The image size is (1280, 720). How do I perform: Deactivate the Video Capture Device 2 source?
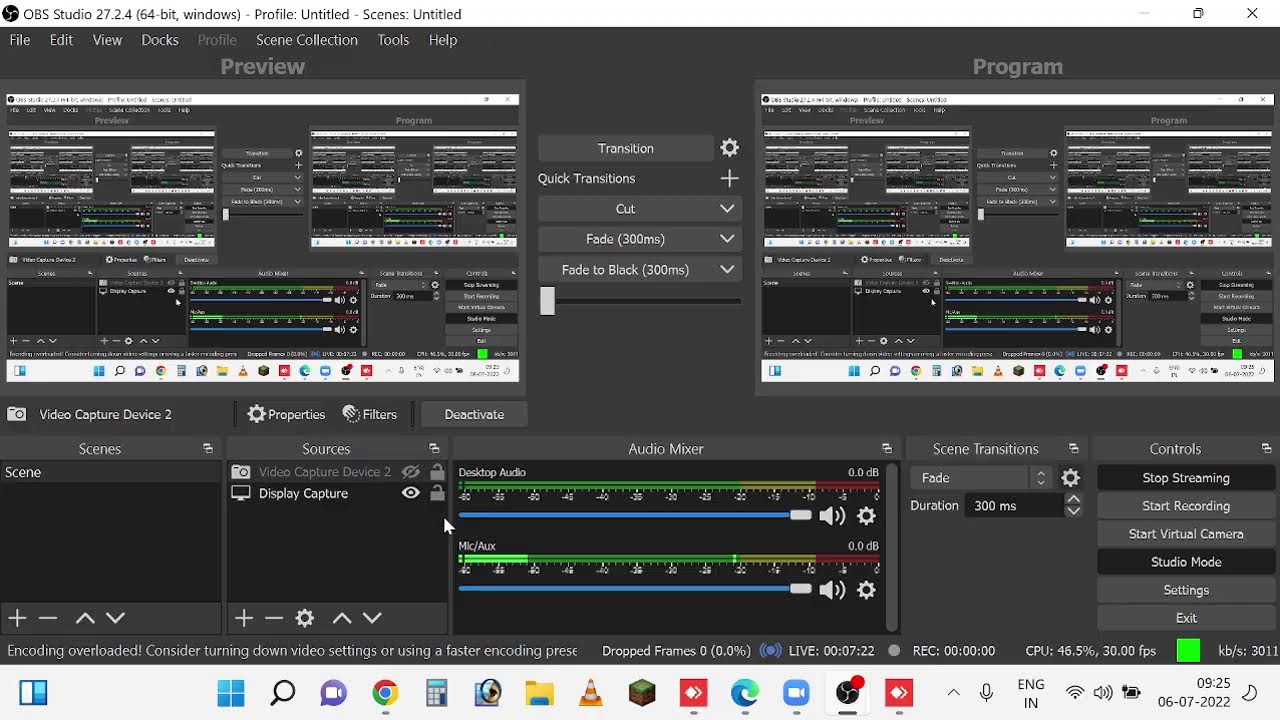pyautogui.click(x=474, y=414)
